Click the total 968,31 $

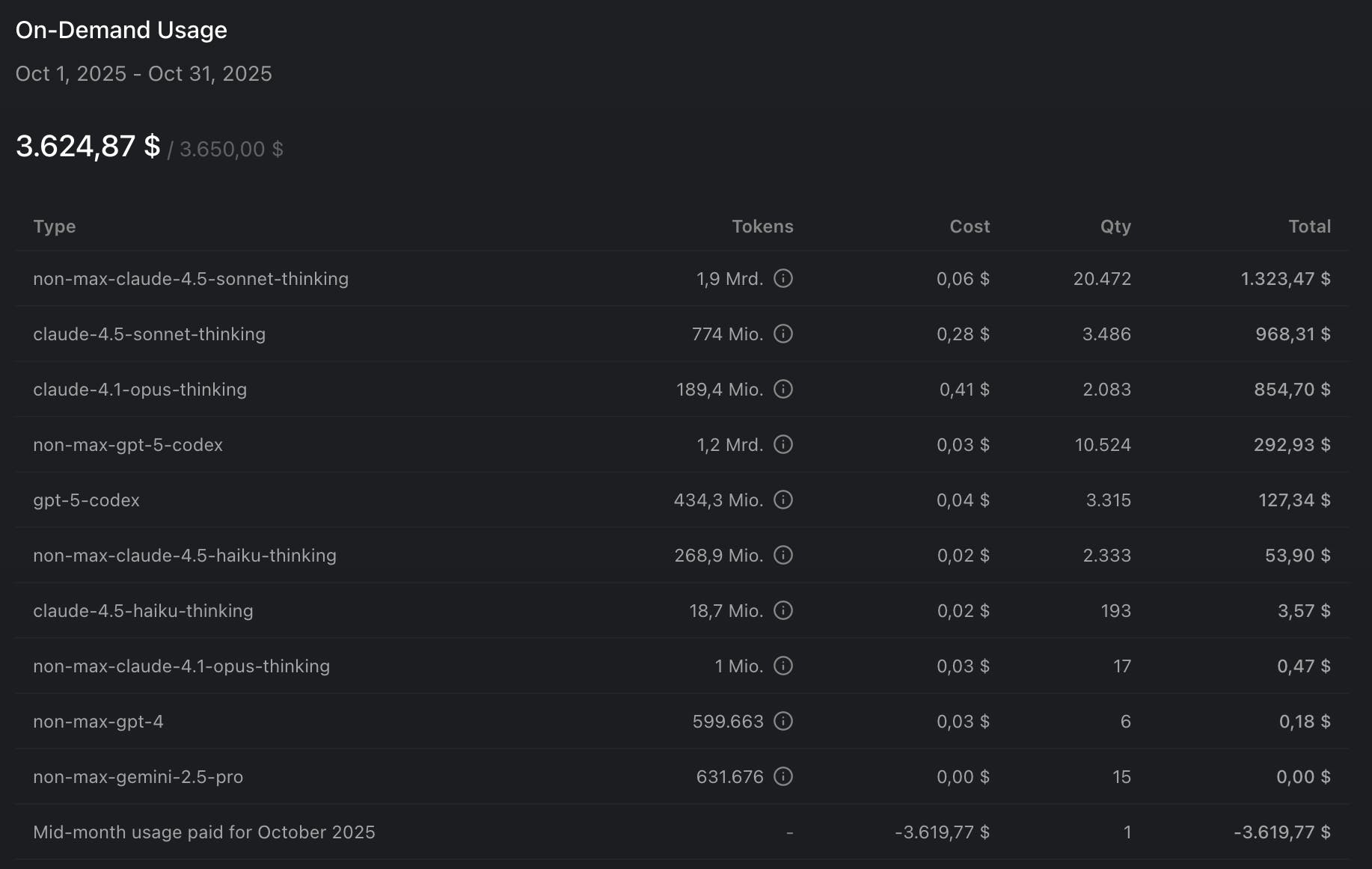(1293, 334)
